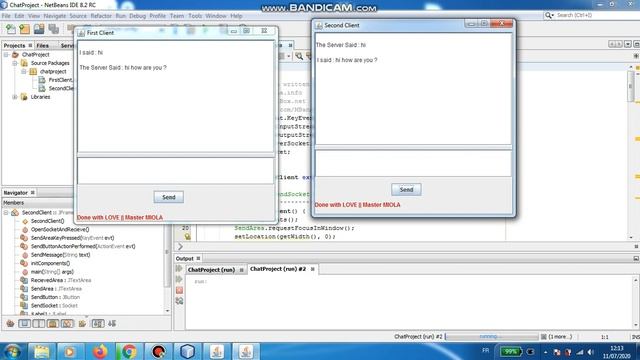Click the Re-run icon in Output panel

(x=179, y=269)
